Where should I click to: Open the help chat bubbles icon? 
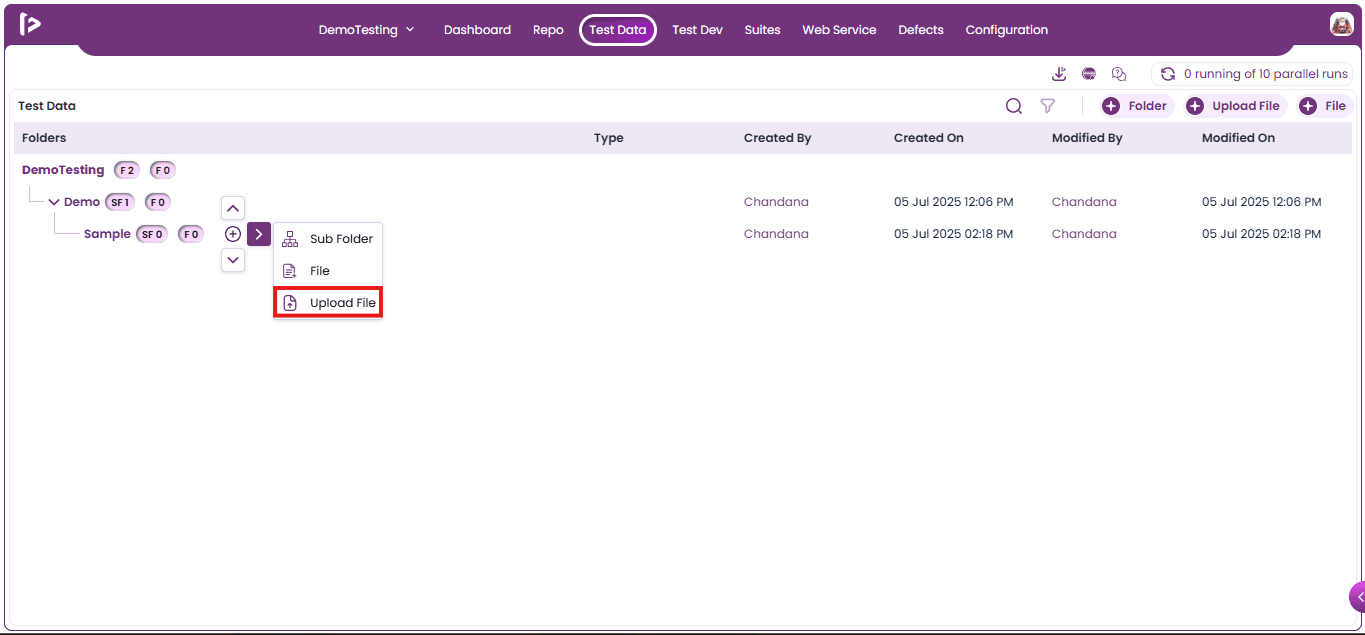pos(1119,74)
